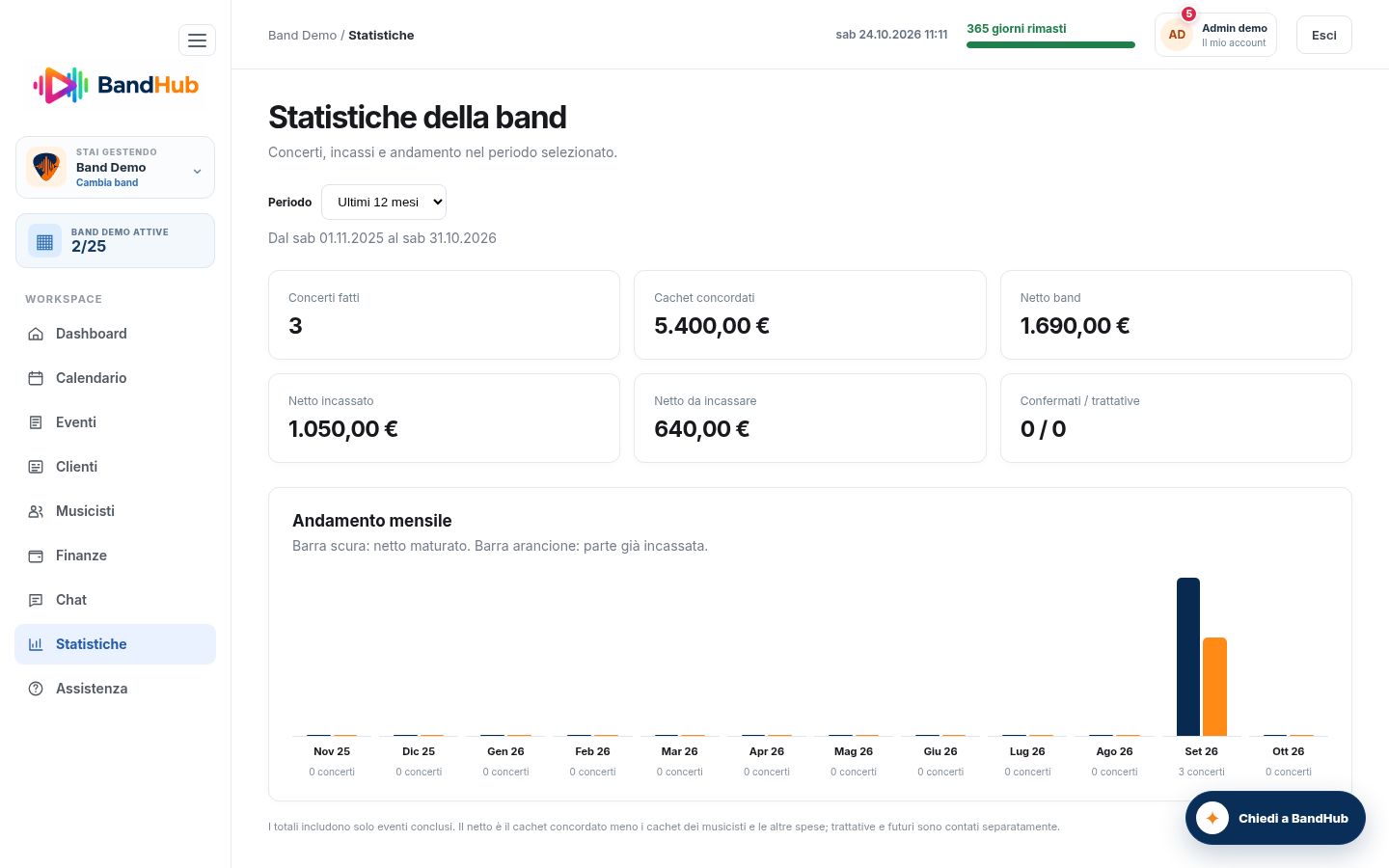Click the Musicisti people icon
The height and width of the screenshot is (868, 1389).
(36, 511)
